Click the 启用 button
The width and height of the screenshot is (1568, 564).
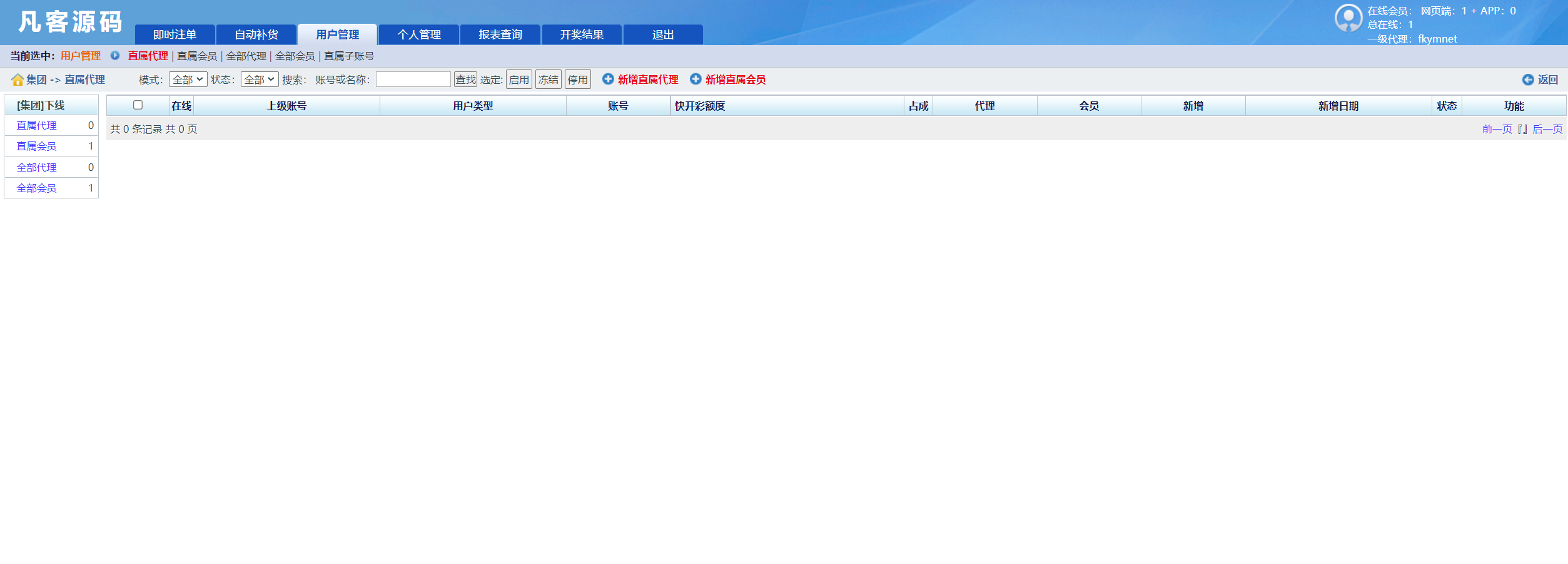click(518, 79)
